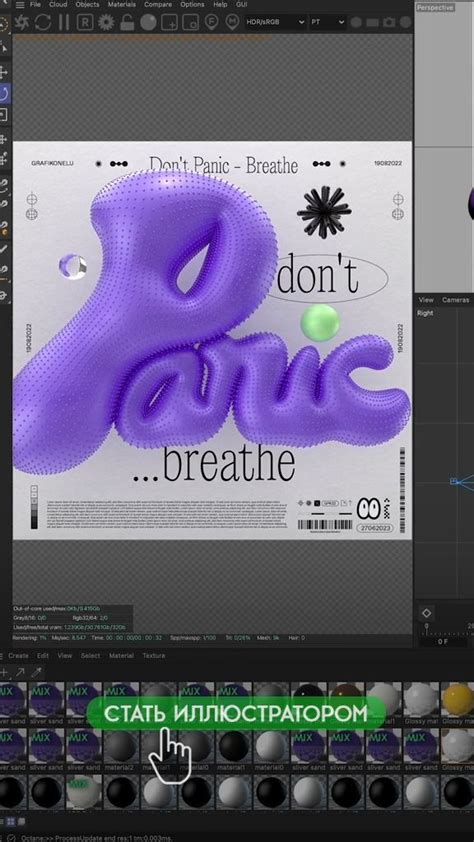This screenshot has height=842, width=474.
Task: Click the Tri: 0/261k status entry
Action: (238, 637)
